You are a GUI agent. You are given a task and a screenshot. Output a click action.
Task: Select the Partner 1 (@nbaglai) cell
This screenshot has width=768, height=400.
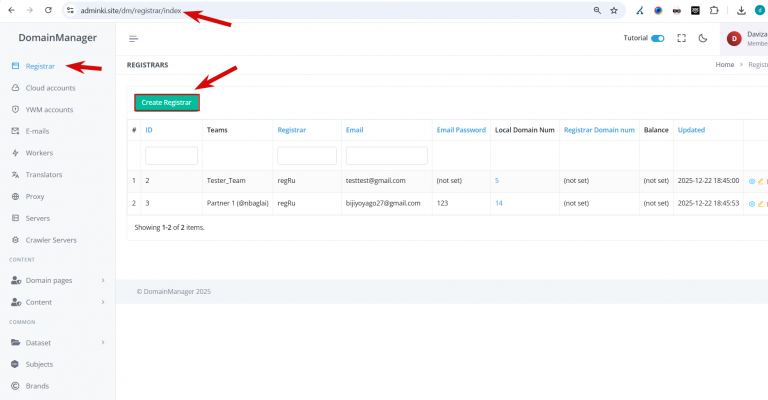[x=238, y=203]
